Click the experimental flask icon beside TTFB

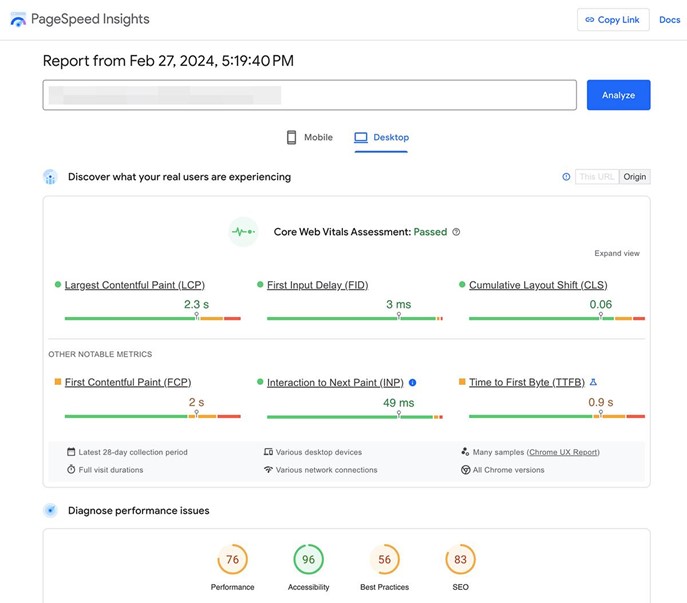593,382
